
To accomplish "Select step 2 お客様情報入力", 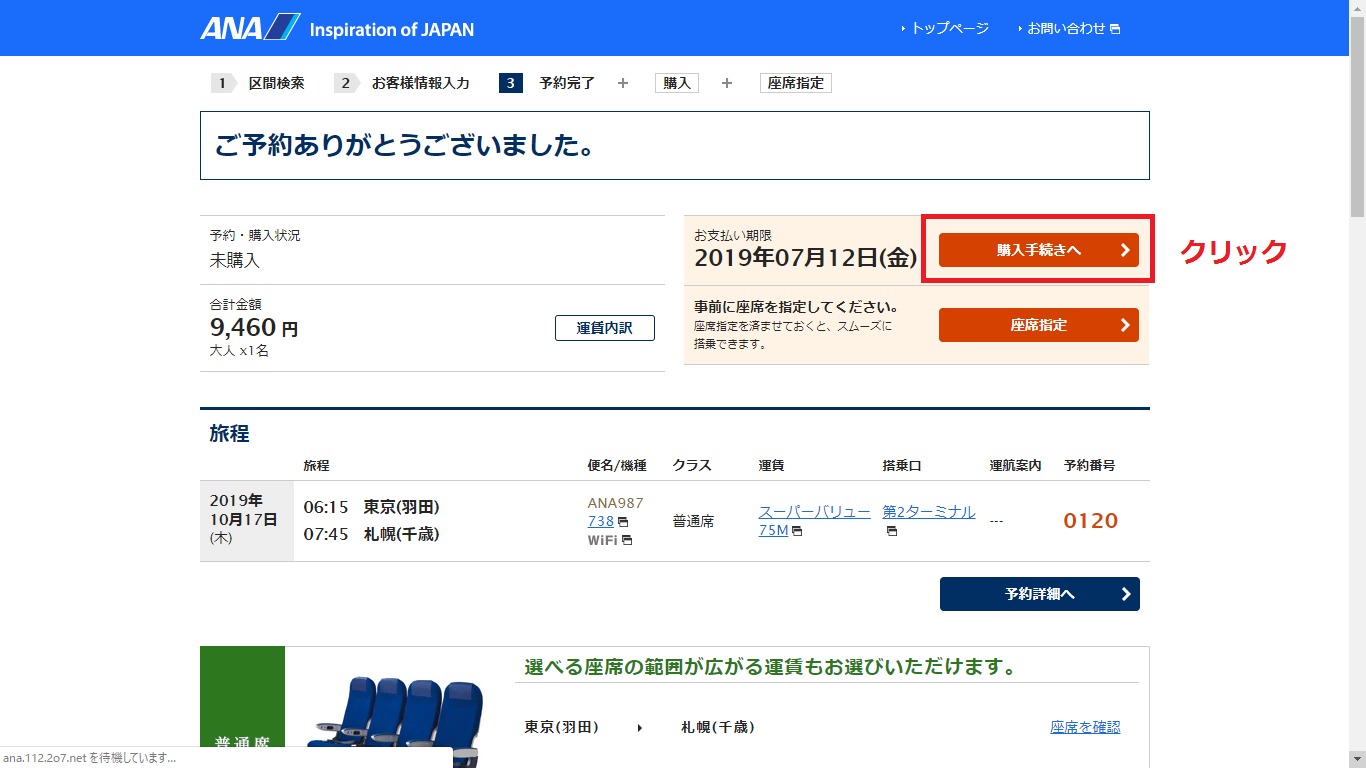I will click(420, 83).
